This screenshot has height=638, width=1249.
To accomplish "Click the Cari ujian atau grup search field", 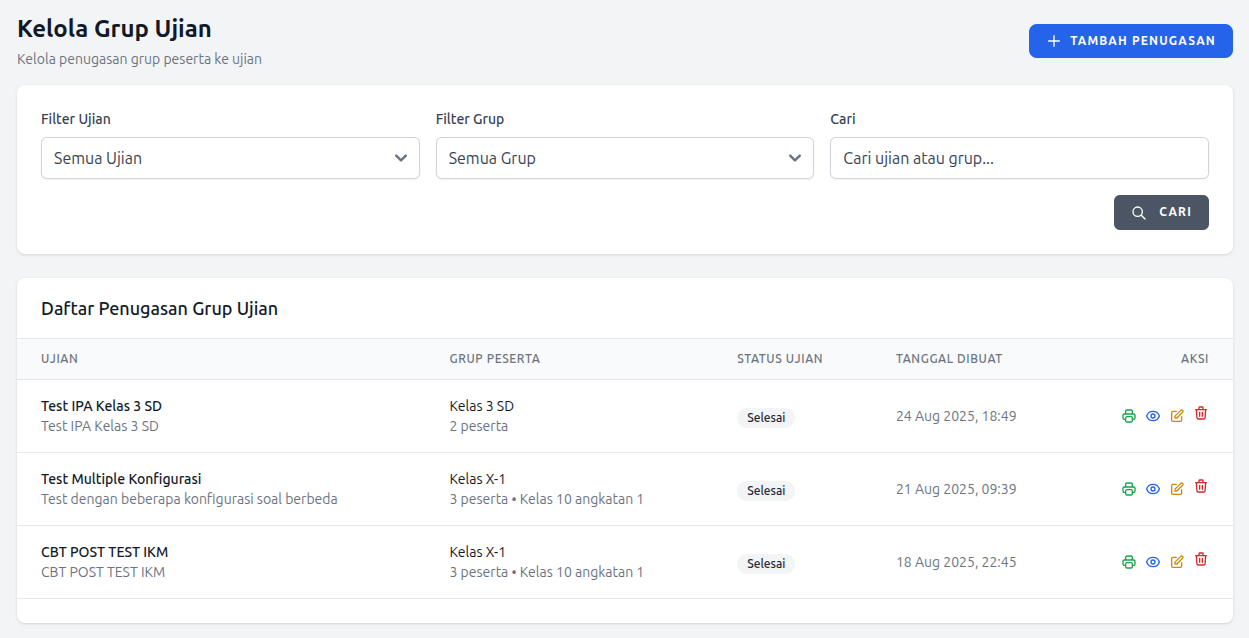I will 1018,157.
